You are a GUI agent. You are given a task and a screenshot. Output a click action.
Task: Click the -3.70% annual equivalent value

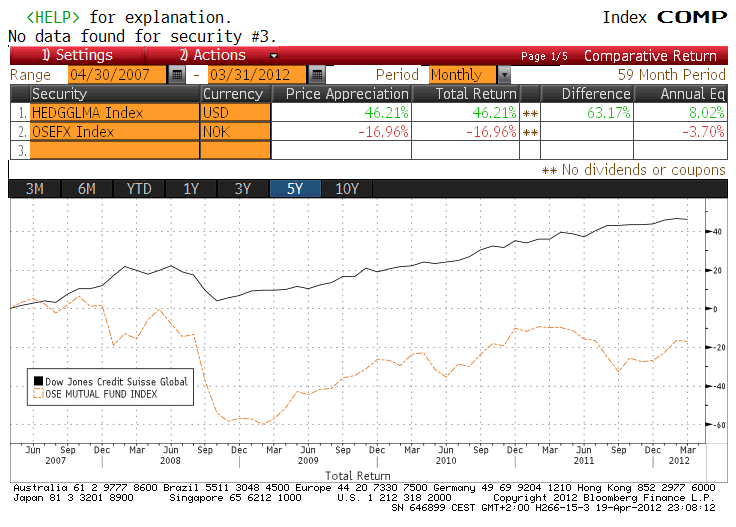pos(703,131)
